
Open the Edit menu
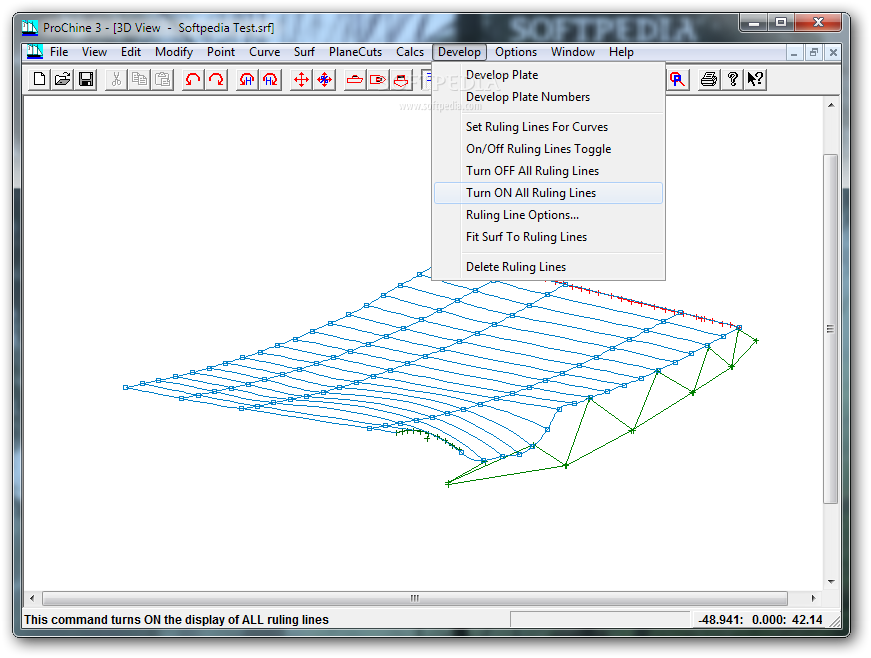click(x=131, y=52)
